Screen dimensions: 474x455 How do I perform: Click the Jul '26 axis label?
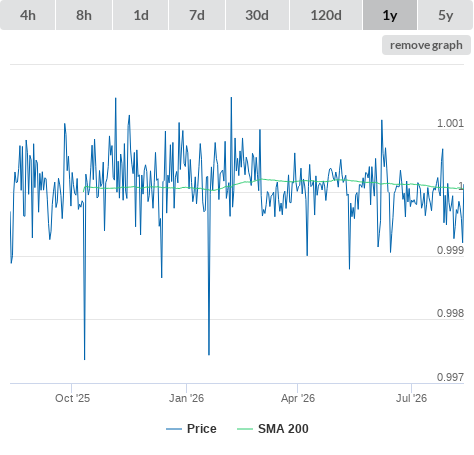pyautogui.click(x=411, y=398)
